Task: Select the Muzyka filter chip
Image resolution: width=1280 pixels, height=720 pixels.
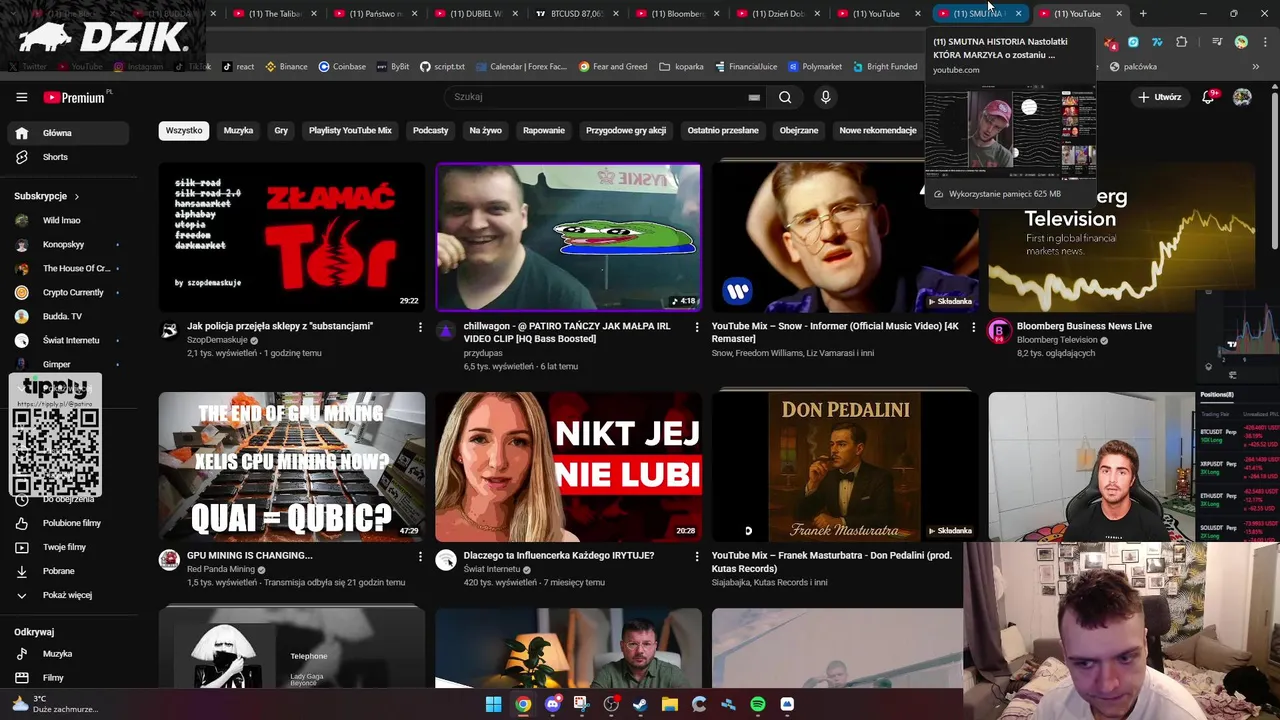Action: coord(238,131)
